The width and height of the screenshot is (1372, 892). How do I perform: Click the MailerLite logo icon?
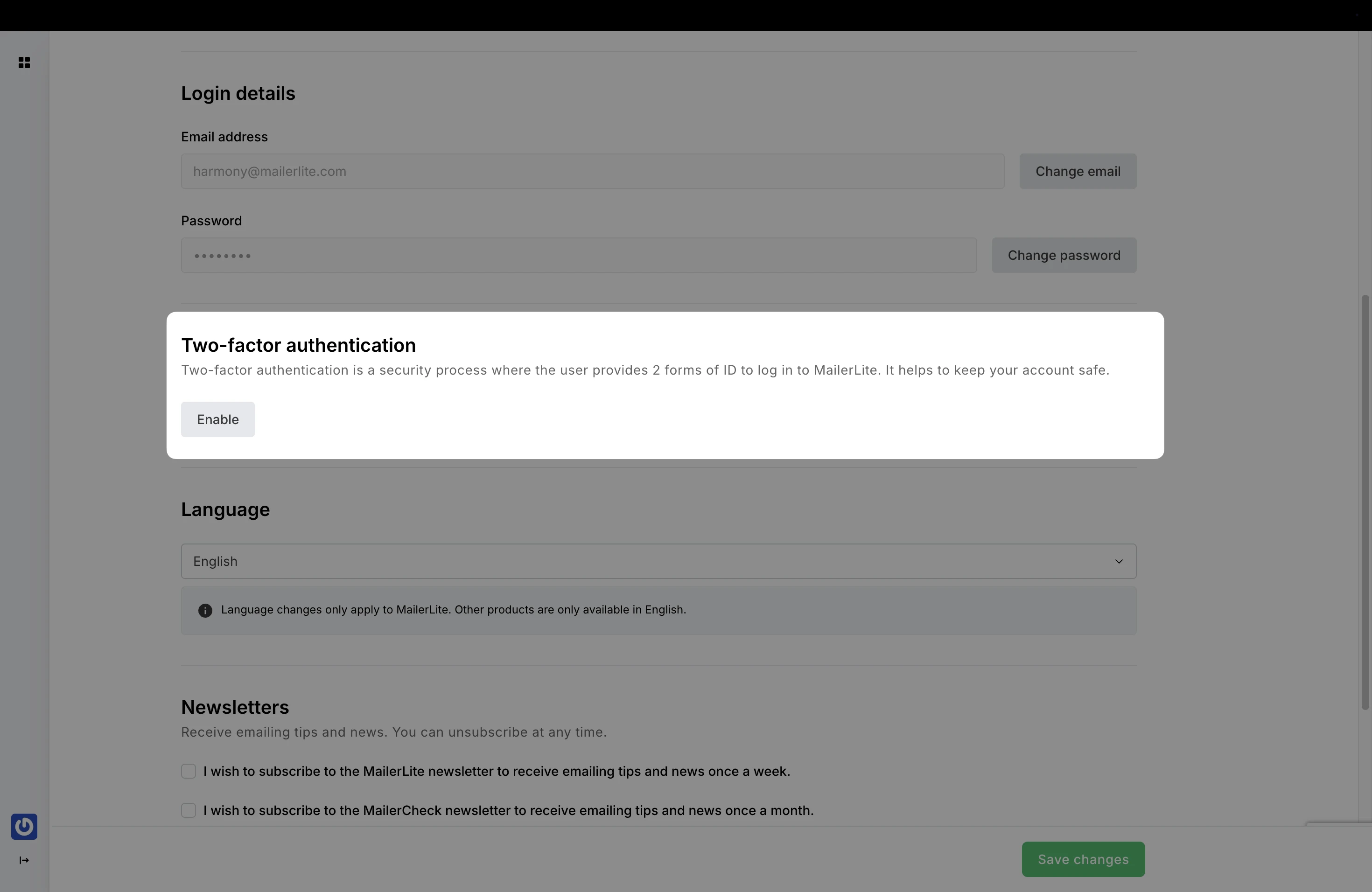[x=24, y=826]
